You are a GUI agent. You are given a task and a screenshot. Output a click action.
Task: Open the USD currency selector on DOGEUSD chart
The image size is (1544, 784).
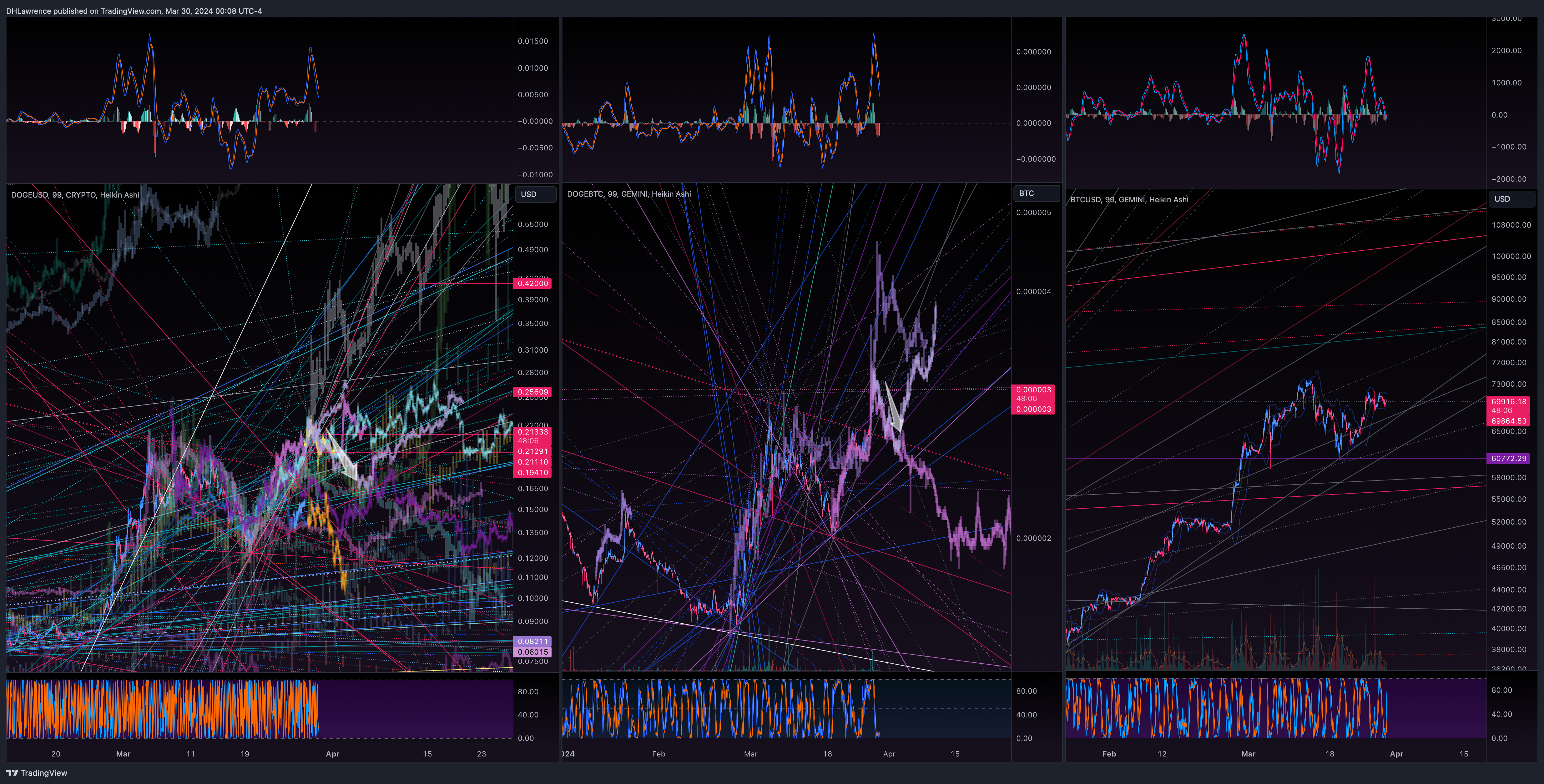535,194
